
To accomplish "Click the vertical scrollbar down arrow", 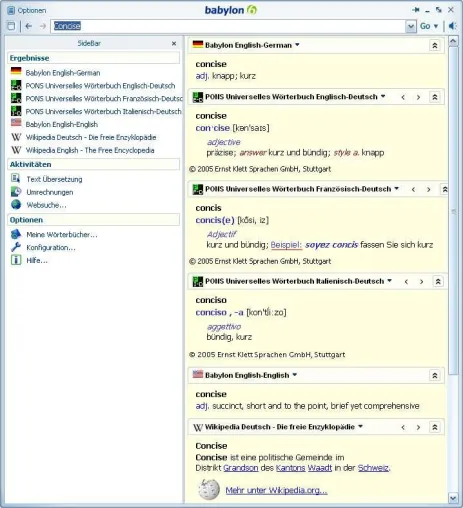I will coord(453,498).
